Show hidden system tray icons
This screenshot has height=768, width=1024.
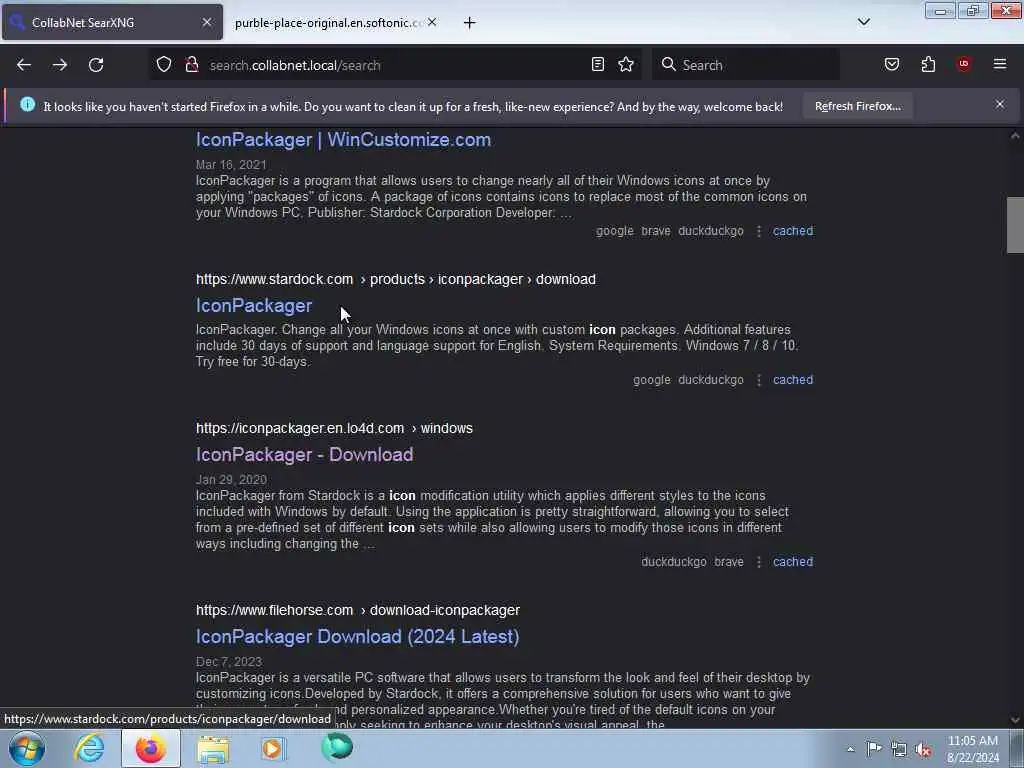[x=850, y=750]
